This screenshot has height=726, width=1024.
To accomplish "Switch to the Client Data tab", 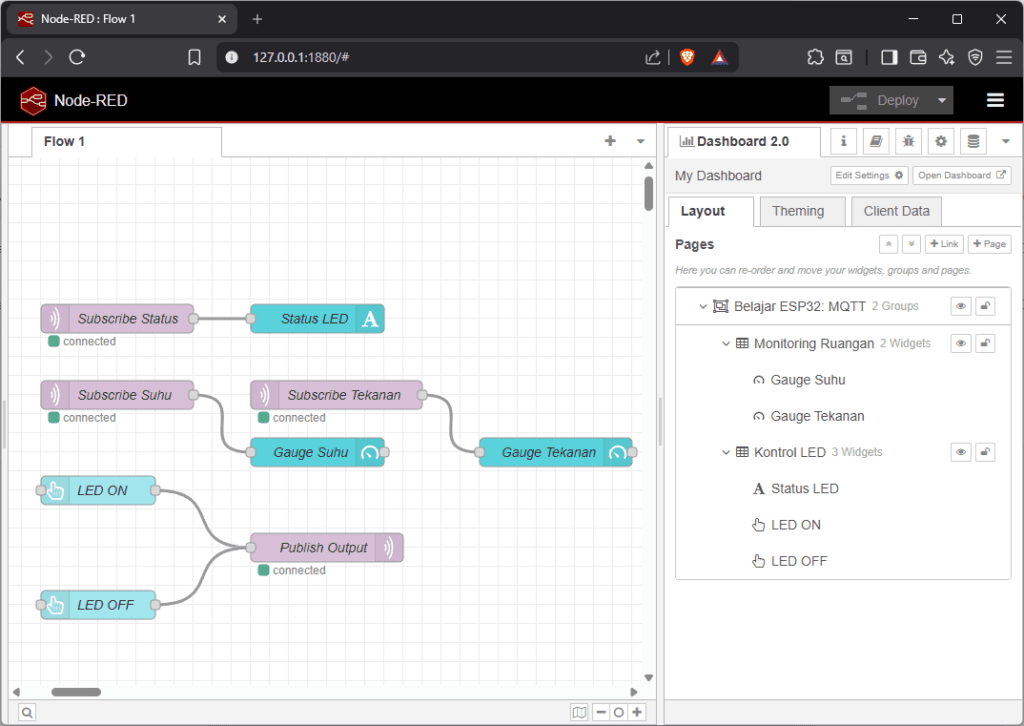I will click(896, 212).
